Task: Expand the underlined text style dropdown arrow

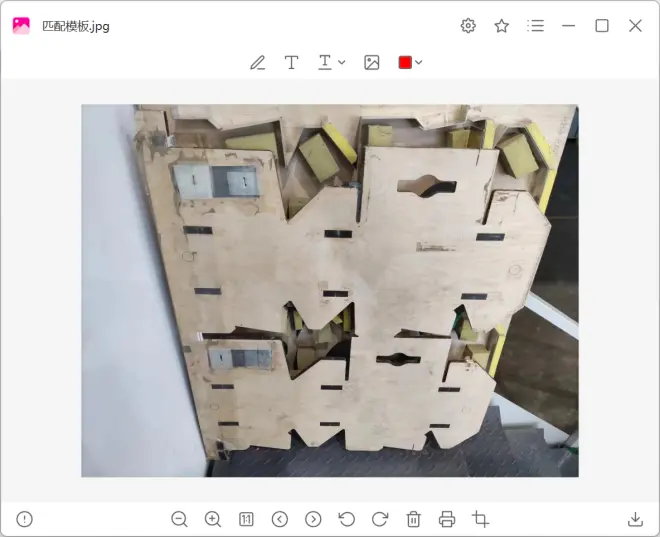Action: coord(342,63)
